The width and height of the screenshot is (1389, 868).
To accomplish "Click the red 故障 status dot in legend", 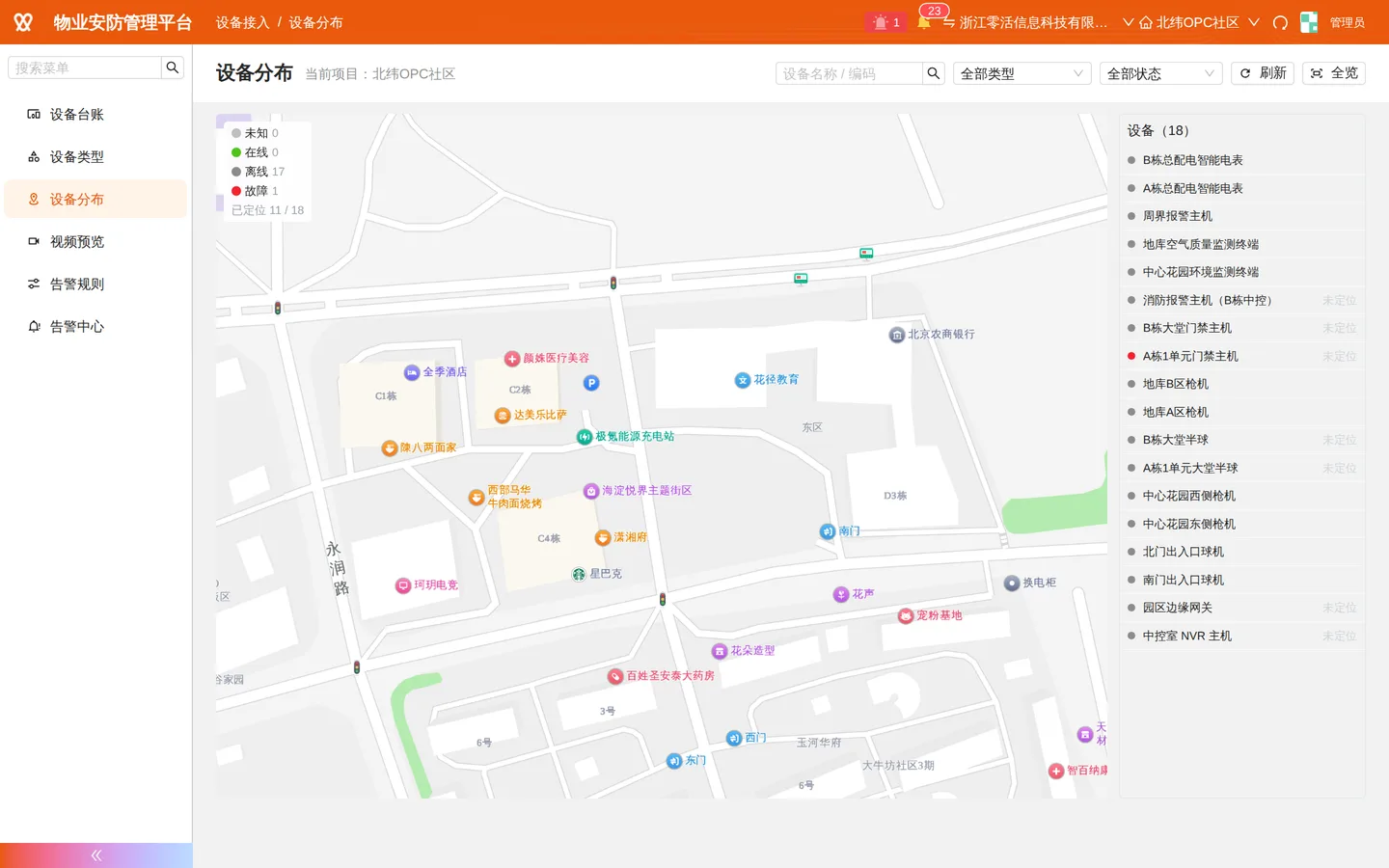I will pos(236,191).
